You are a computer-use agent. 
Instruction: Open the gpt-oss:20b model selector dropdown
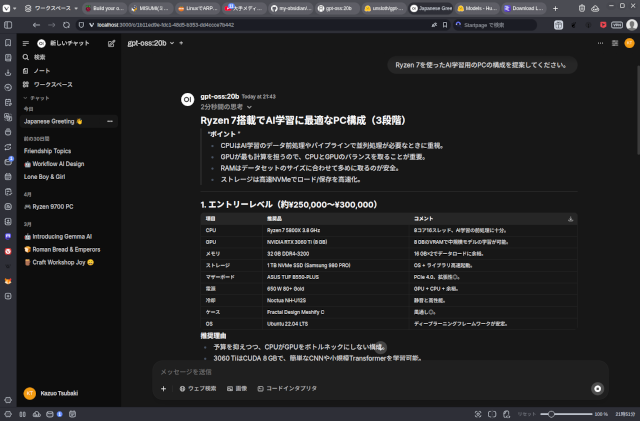(x=151, y=43)
